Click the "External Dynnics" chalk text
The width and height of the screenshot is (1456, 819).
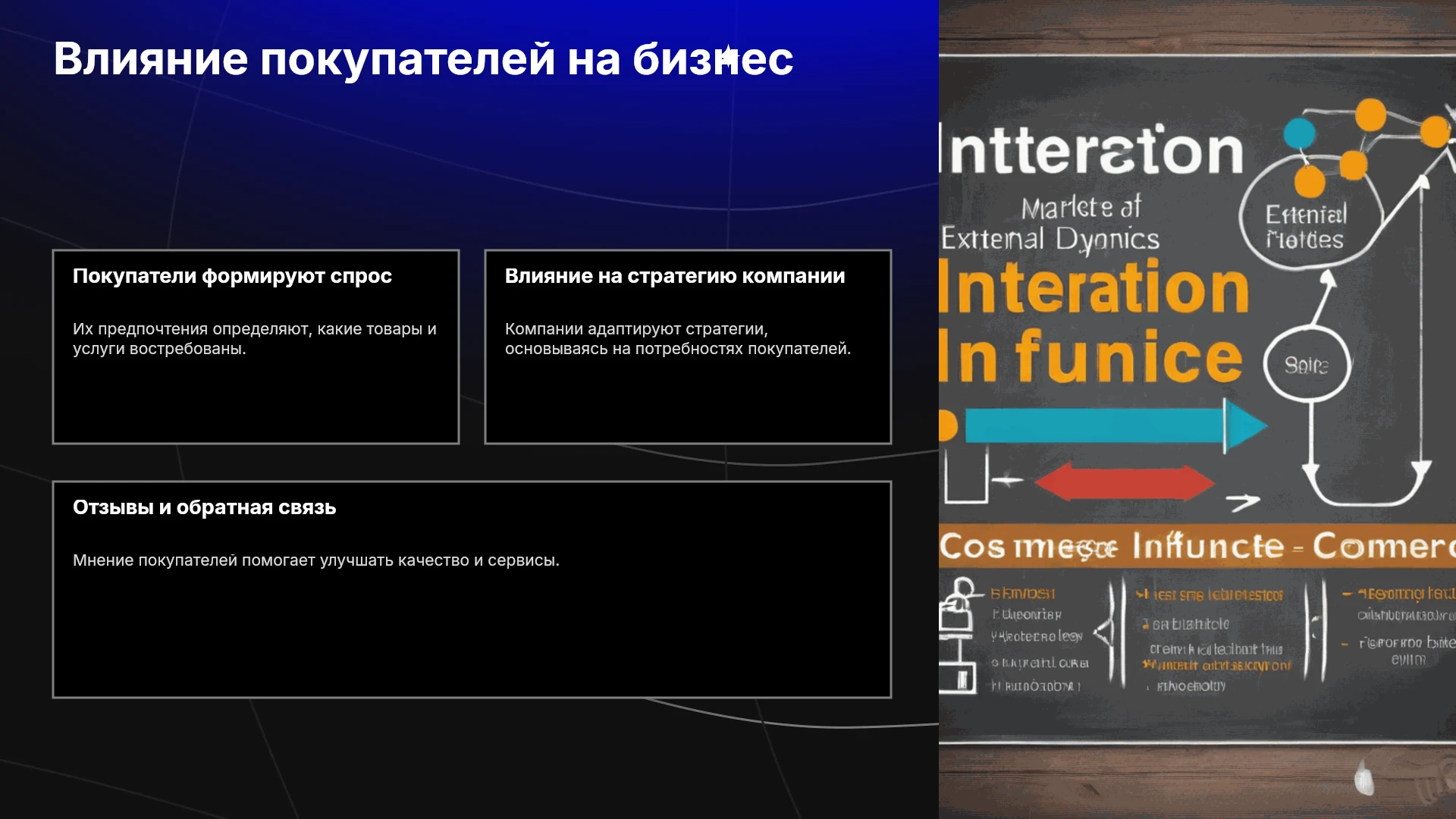1050,239
